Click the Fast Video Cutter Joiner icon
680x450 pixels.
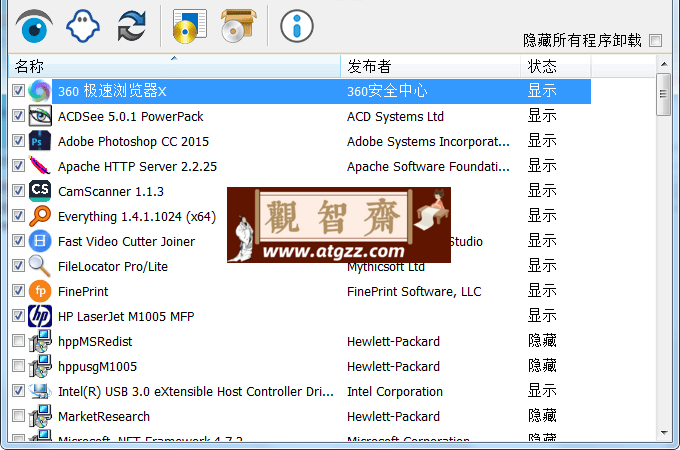40,241
